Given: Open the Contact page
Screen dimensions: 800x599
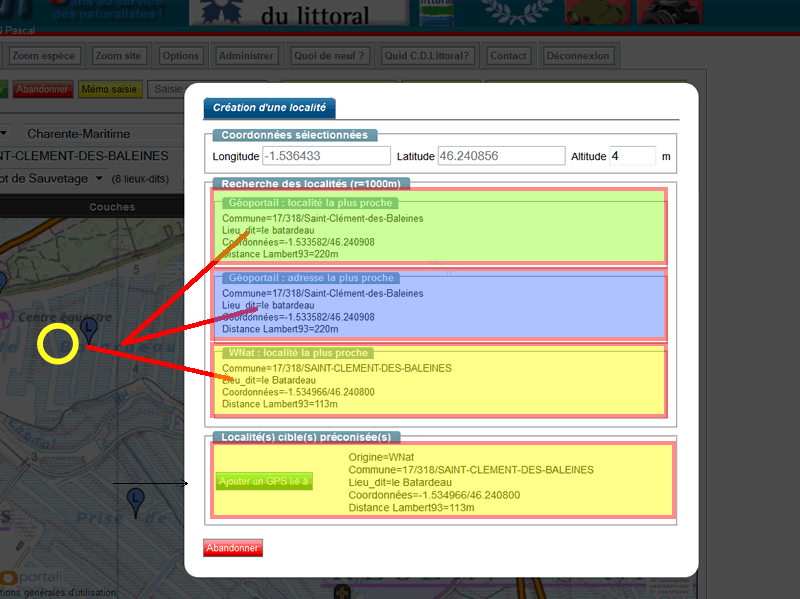Looking at the screenshot, I should [508, 56].
